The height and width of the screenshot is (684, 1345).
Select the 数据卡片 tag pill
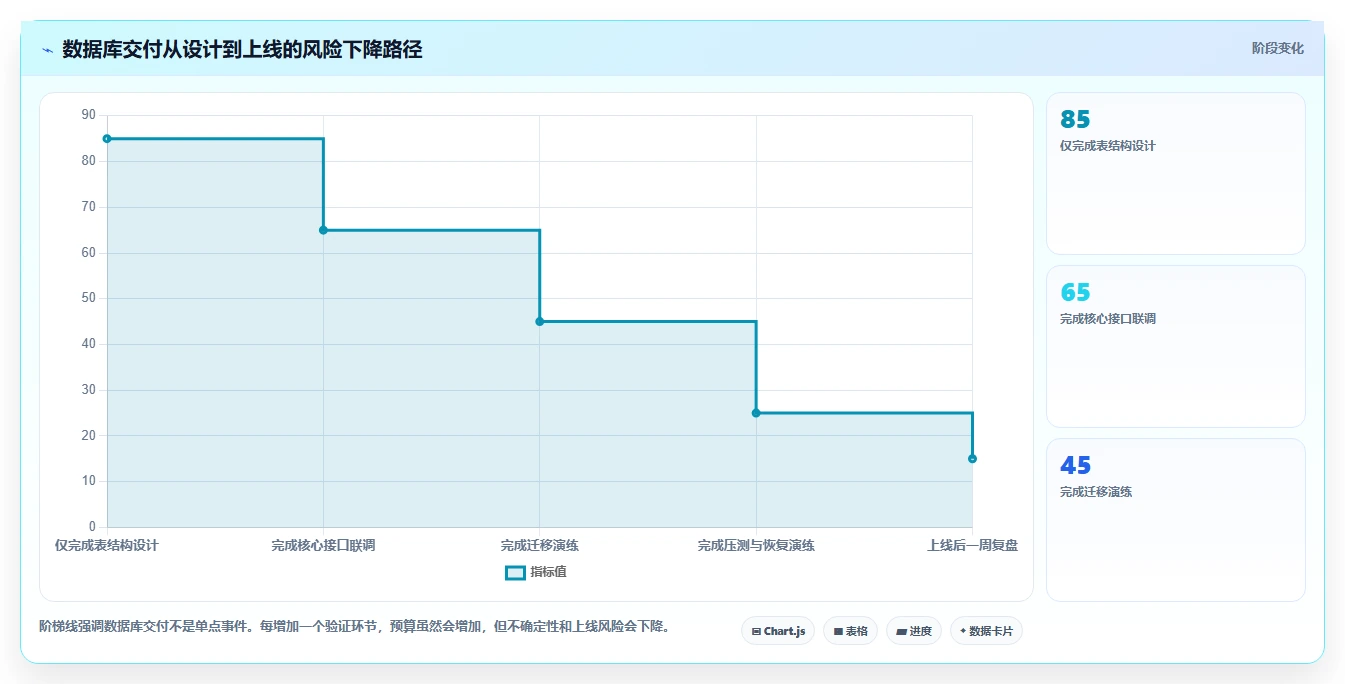(986, 631)
